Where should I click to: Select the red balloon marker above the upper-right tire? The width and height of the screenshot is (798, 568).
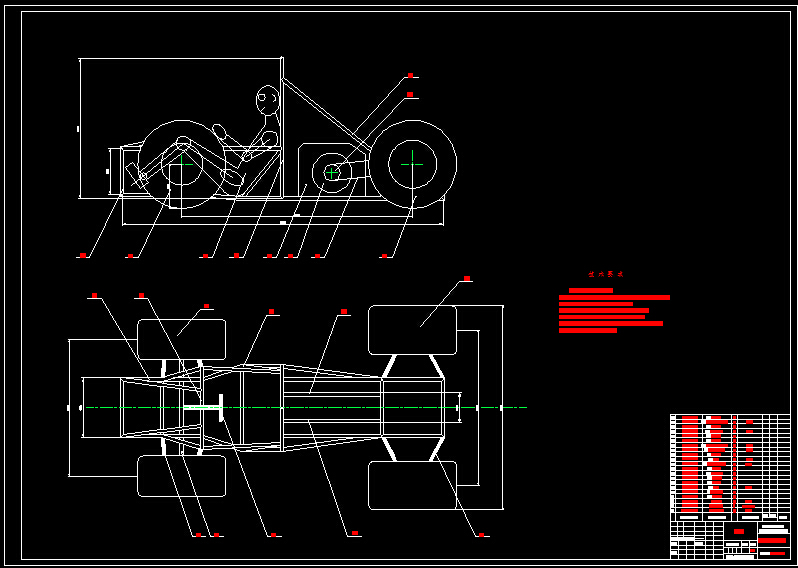pos(467,278)
